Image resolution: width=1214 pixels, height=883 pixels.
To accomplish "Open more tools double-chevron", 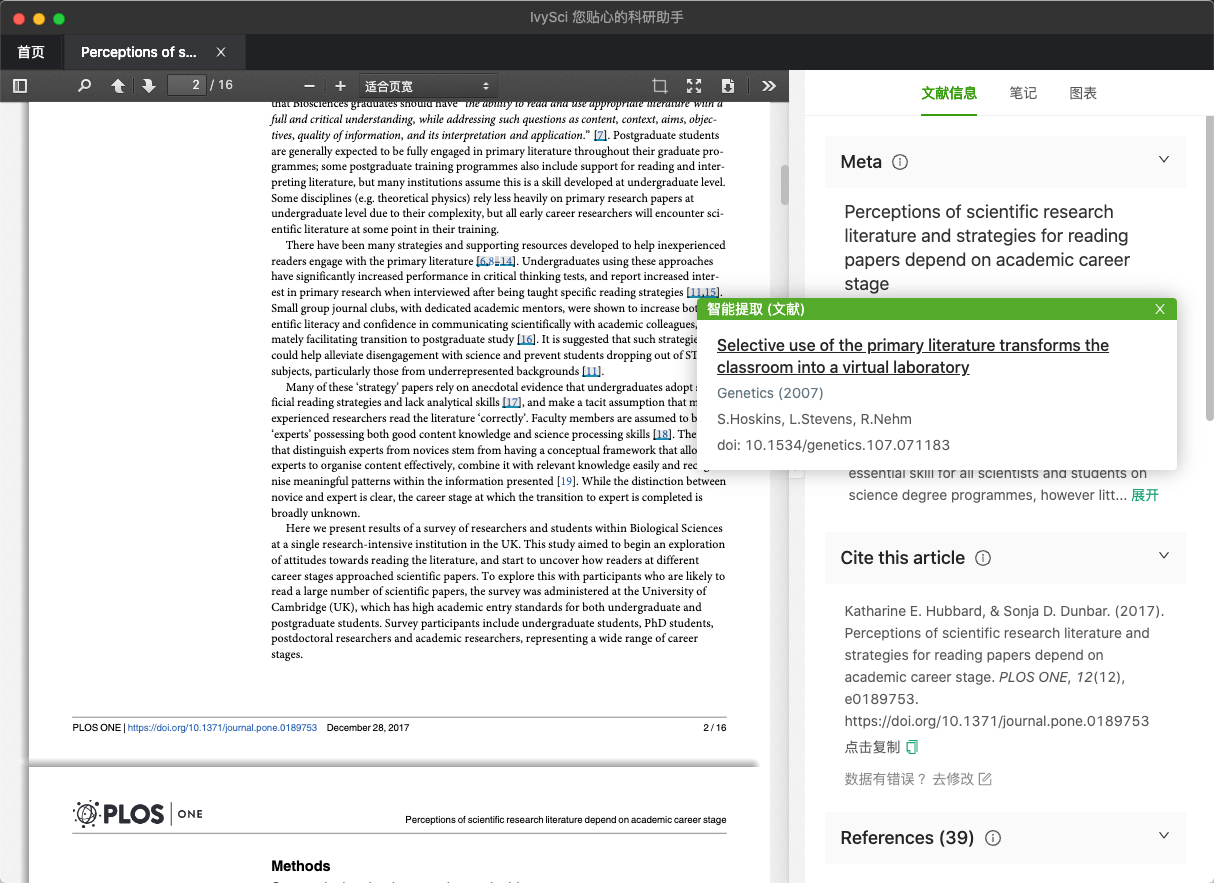I will pyautogui.click(x=769, y=86).
